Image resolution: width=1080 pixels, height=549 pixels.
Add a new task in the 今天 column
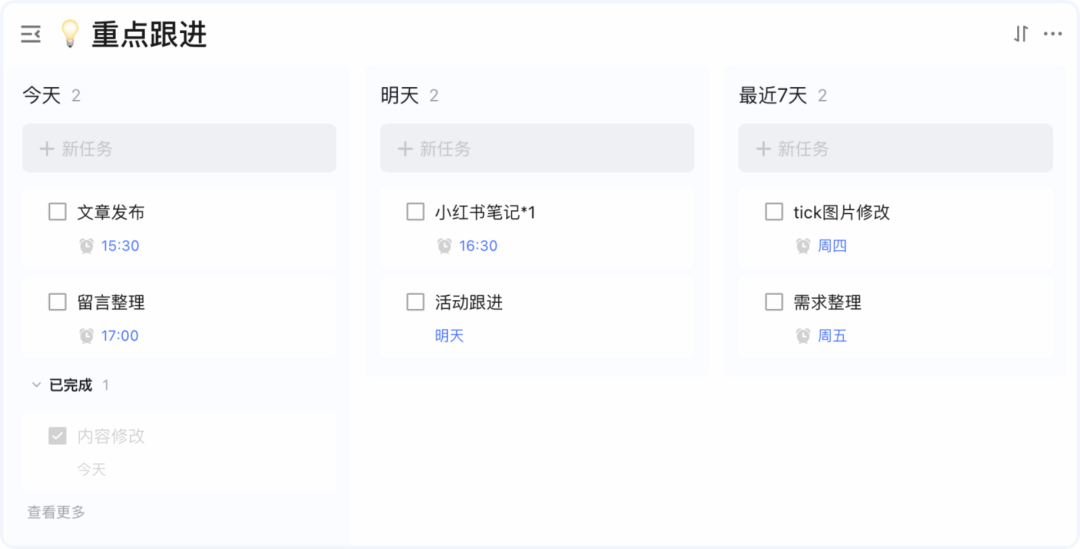click(x=179, y=148)
